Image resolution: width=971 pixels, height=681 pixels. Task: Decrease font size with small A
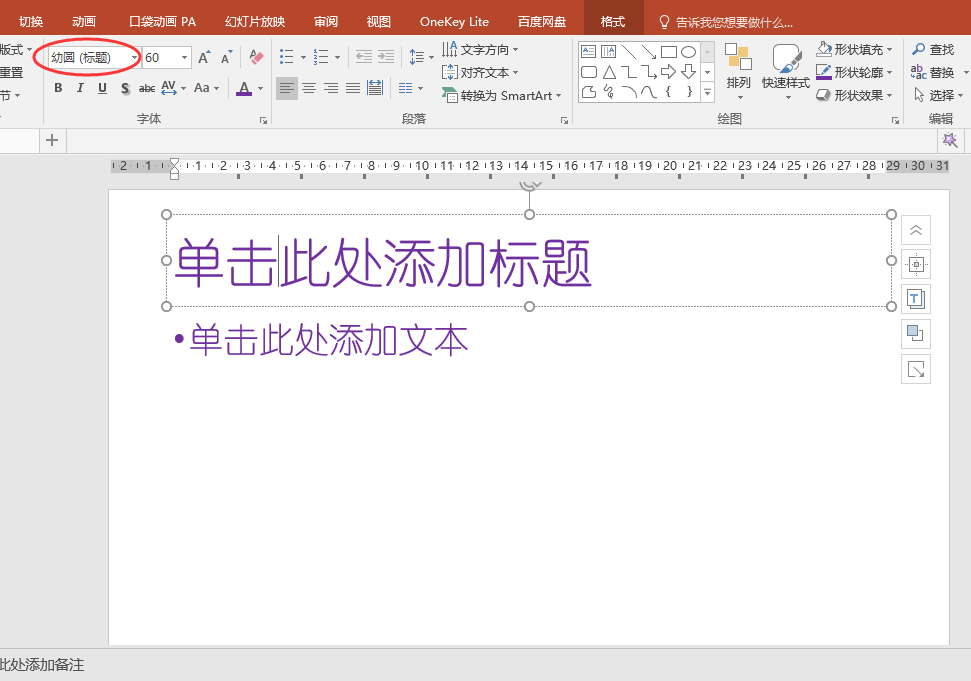click(x=226, y=58)
